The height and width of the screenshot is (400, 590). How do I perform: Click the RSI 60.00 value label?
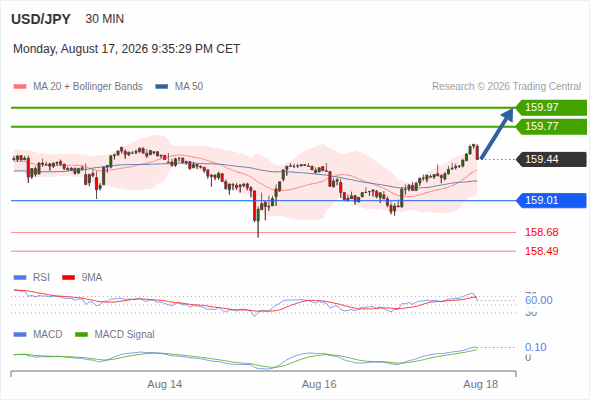(x=539, y=300)
